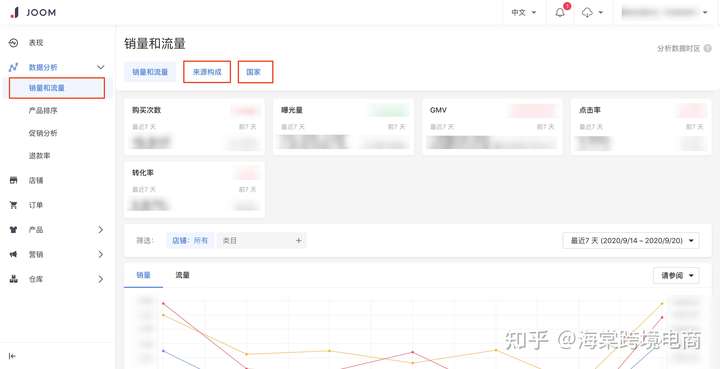Viewport: 720px width, 369px height.
Task: Click the 分析数据时区 label
Action: click(x=678, y=48)
